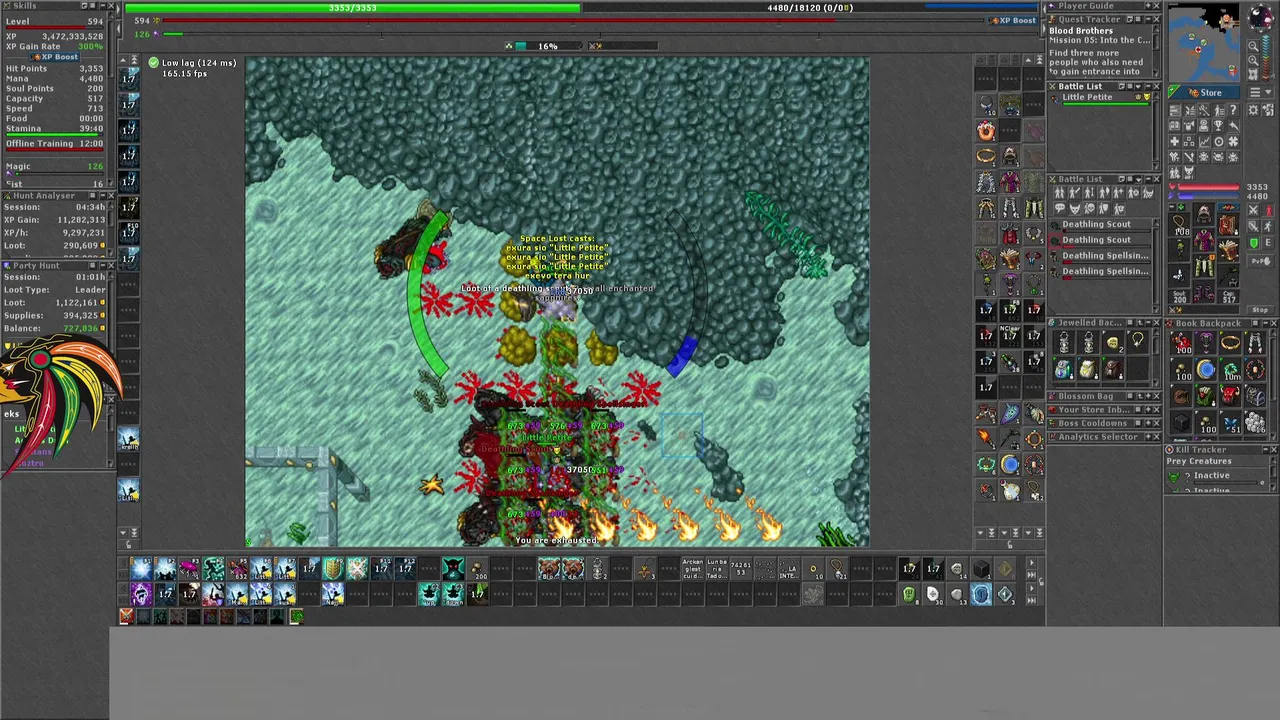
Task: Click the Kill Tracker panel title
Action: [1201, 449]
